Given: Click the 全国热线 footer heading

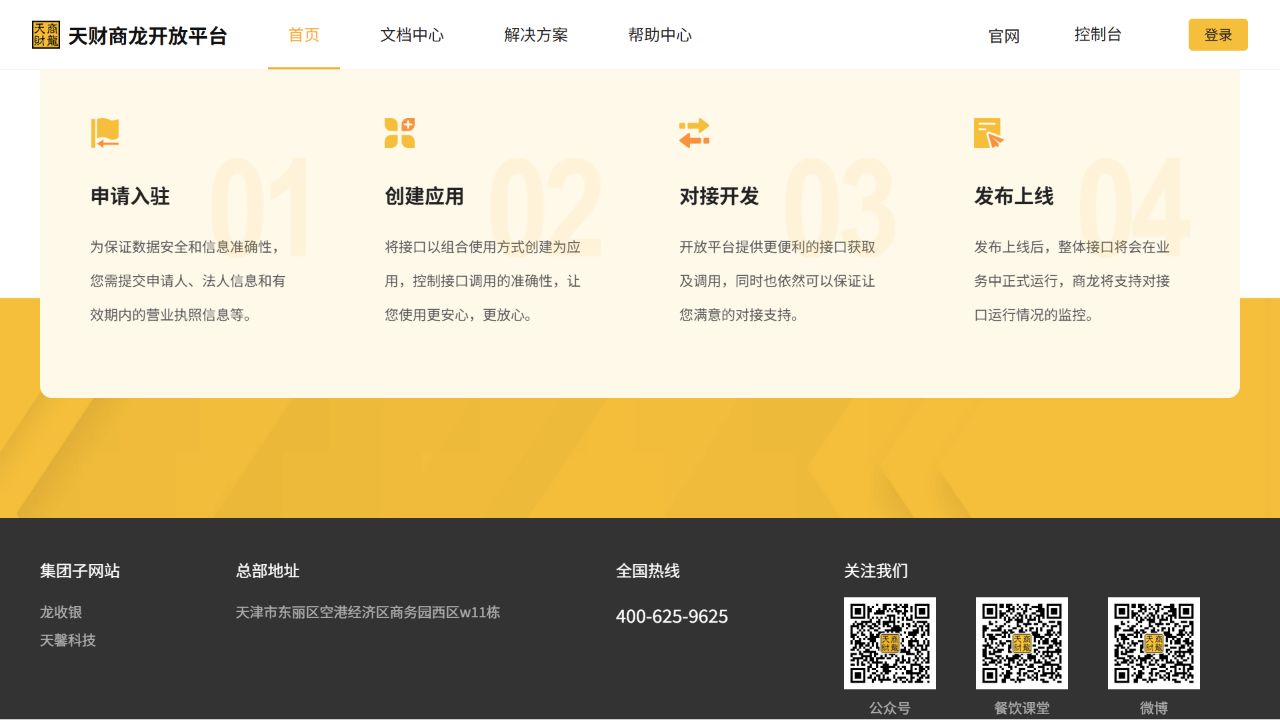Looking at the screenshot, I should click(648, 571).
